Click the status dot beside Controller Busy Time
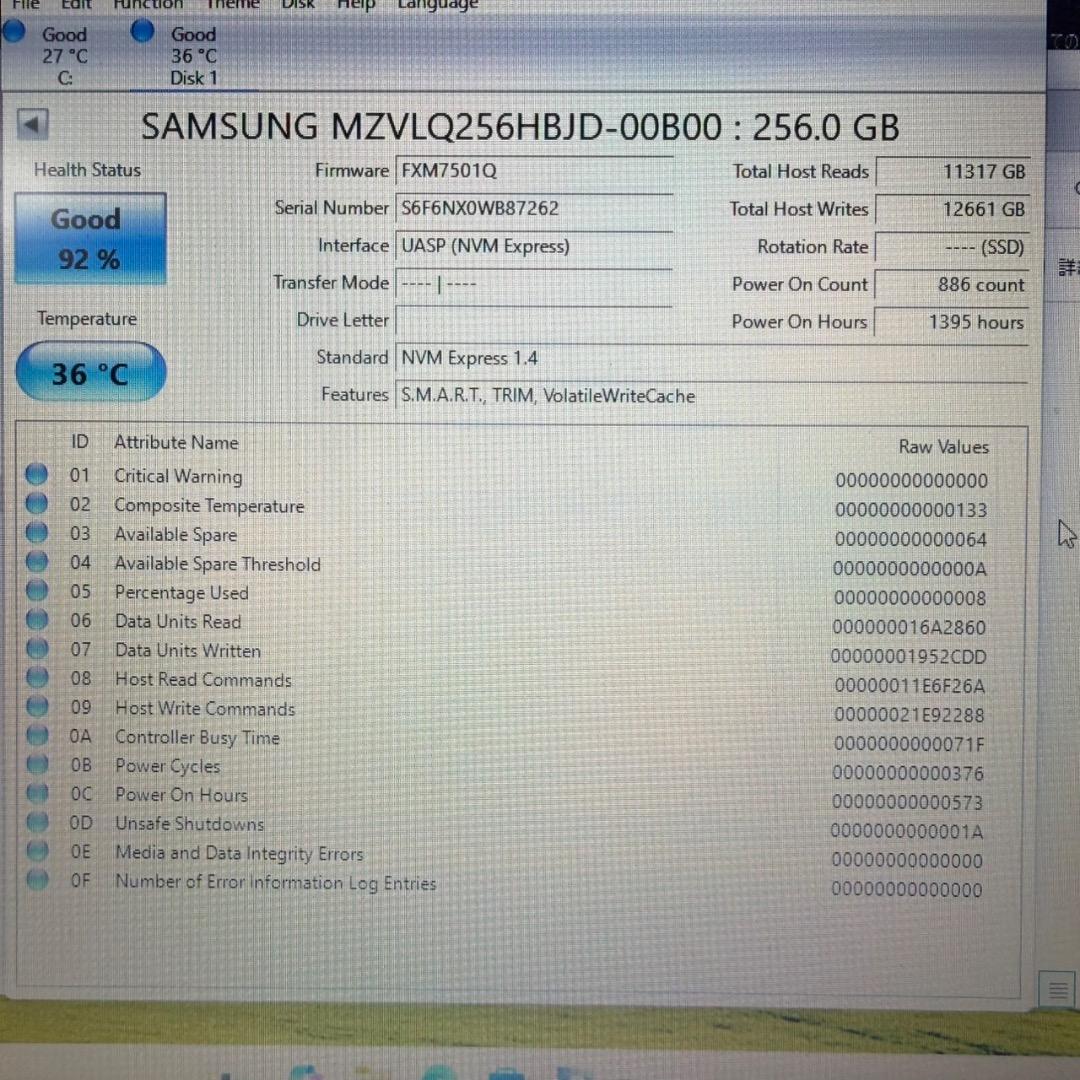 pyautogui.click(x=36, y=735)
